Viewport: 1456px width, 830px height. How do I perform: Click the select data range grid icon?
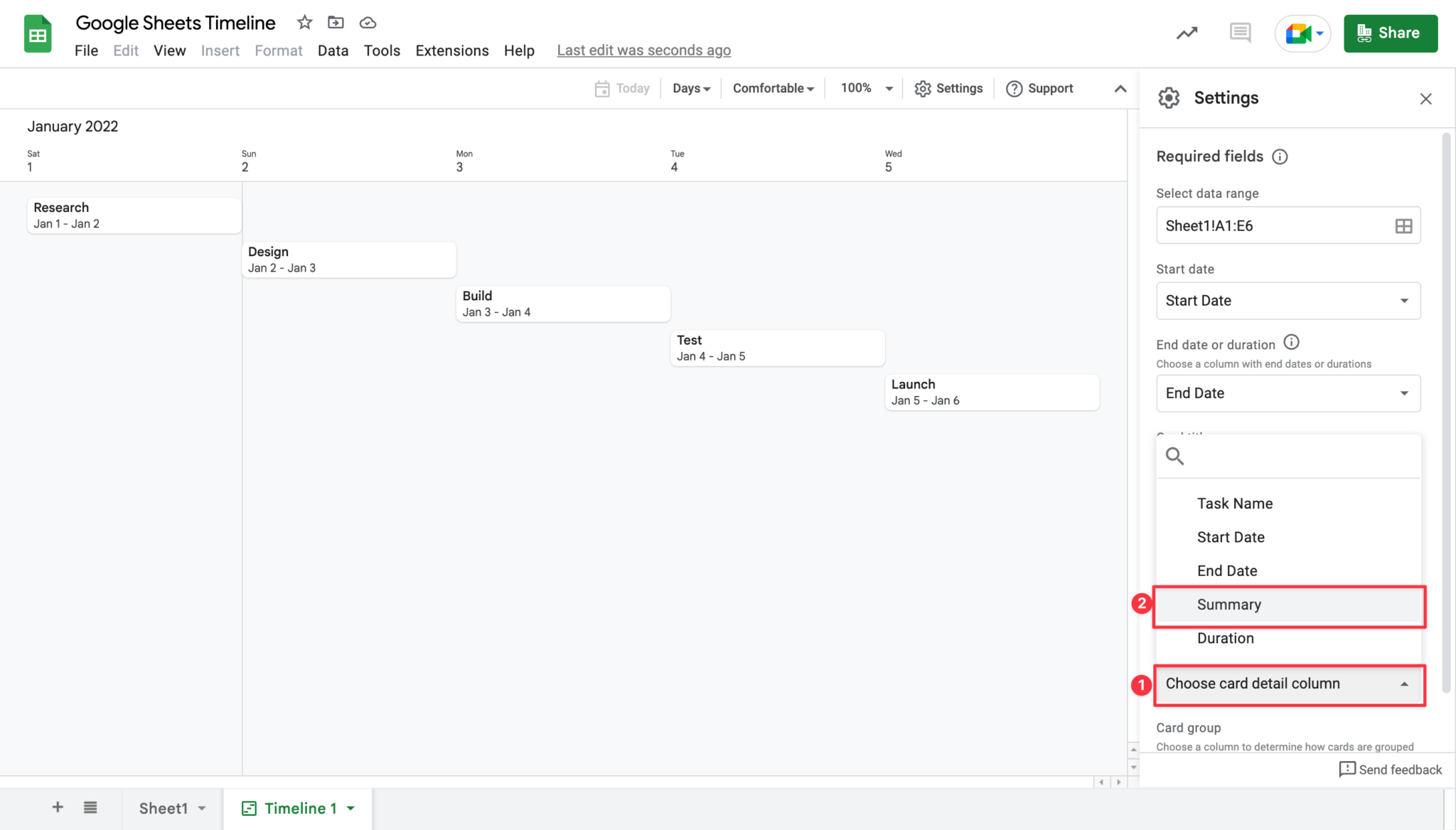1403,226
